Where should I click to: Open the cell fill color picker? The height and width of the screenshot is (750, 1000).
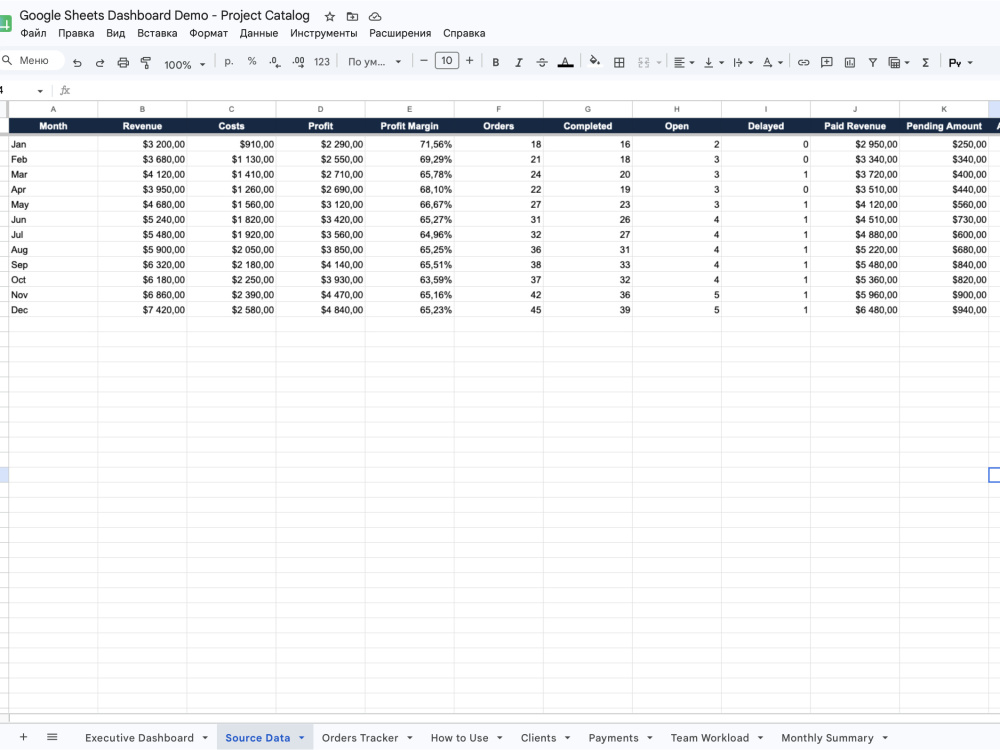pyautogui.click(x=594, y=62)
